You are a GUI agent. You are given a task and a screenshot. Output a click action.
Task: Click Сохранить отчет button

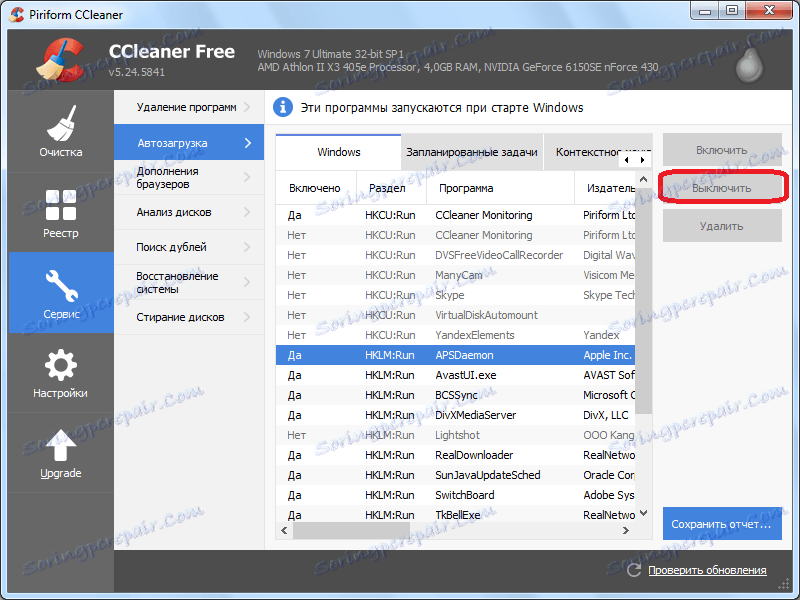coord(722,524)
